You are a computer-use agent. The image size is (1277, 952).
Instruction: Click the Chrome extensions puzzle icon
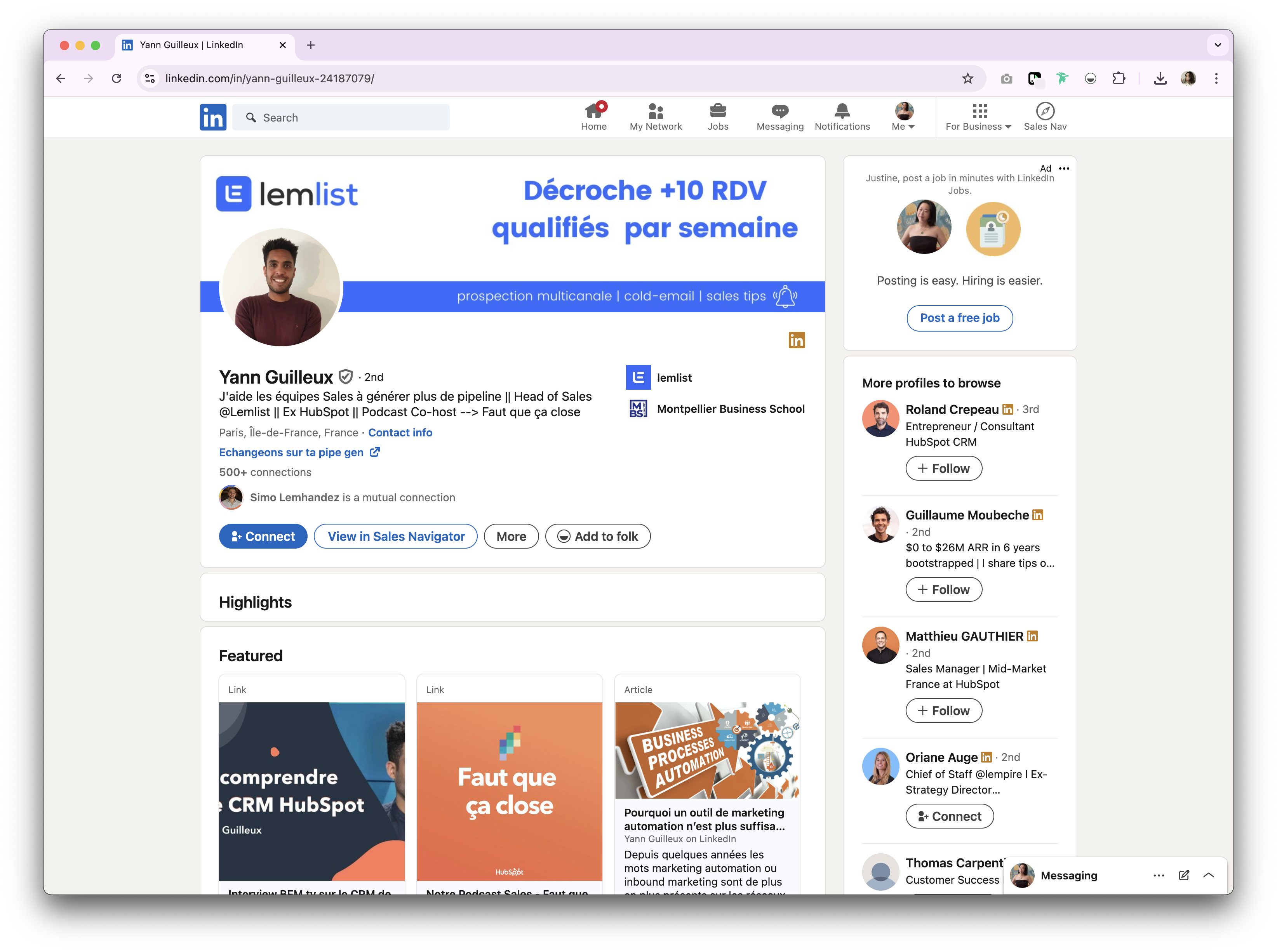tap(1119, 78)
